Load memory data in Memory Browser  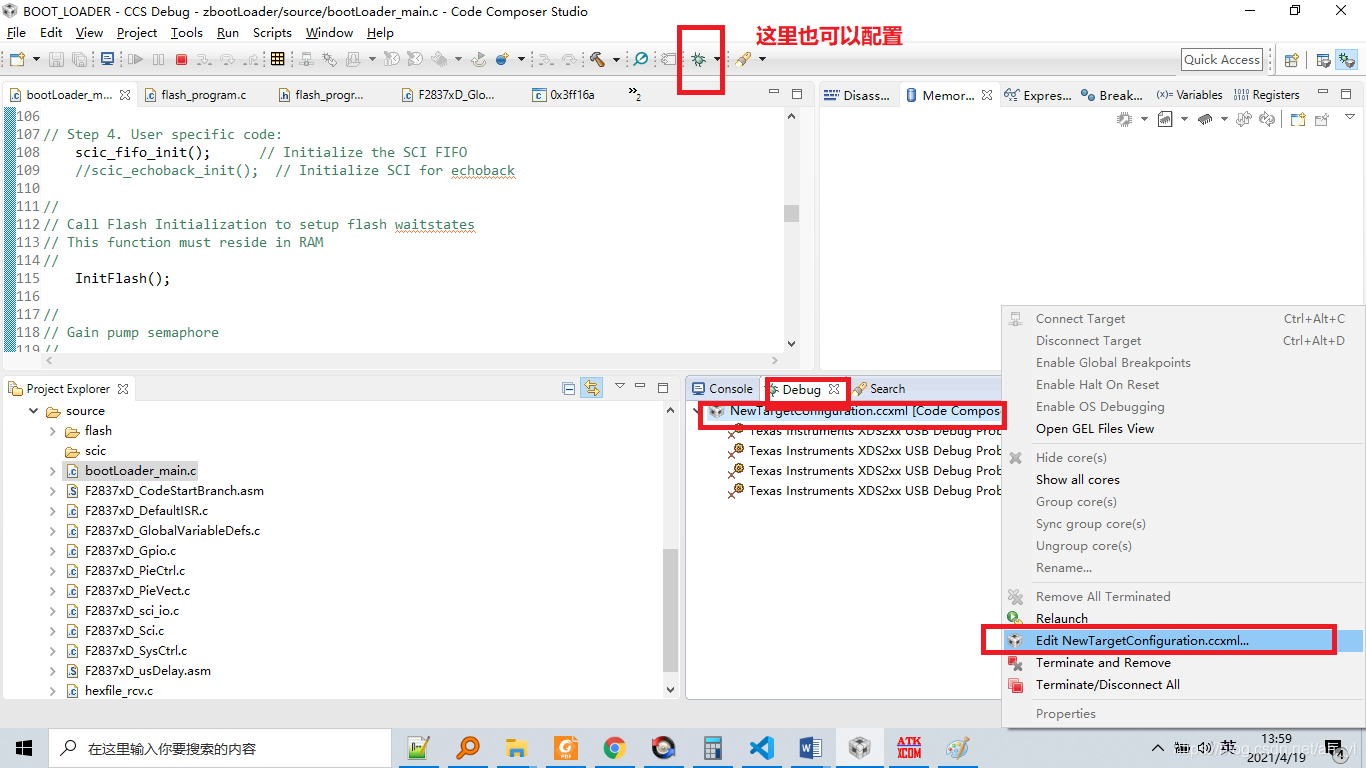pyautogui.click(x=1205, y=118)
